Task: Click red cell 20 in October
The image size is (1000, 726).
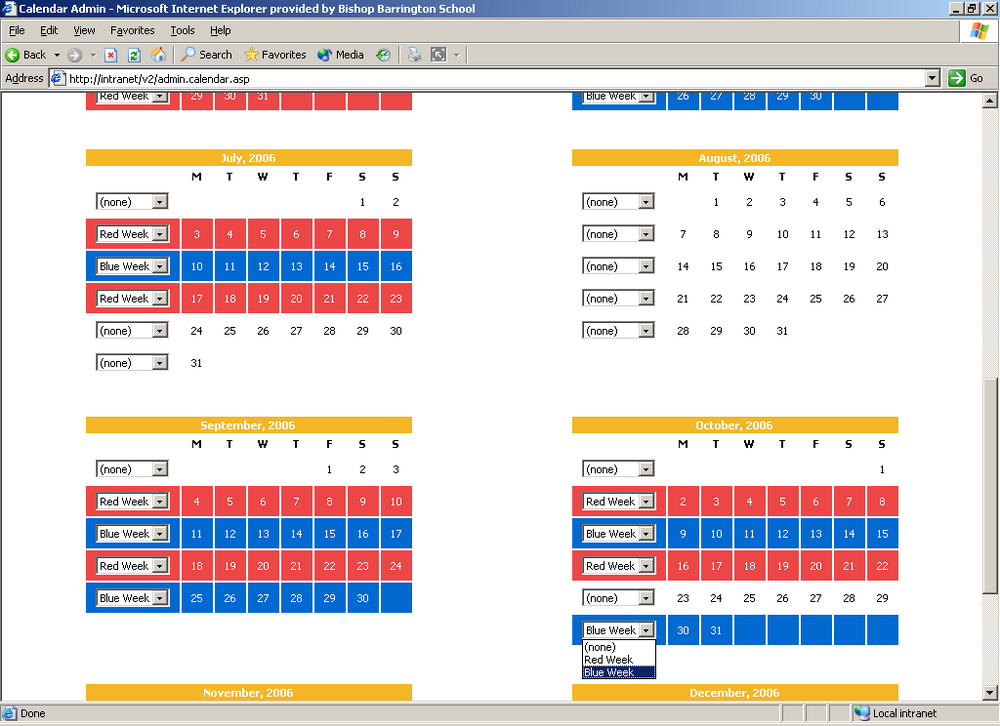Action: (x=816, y=566)
